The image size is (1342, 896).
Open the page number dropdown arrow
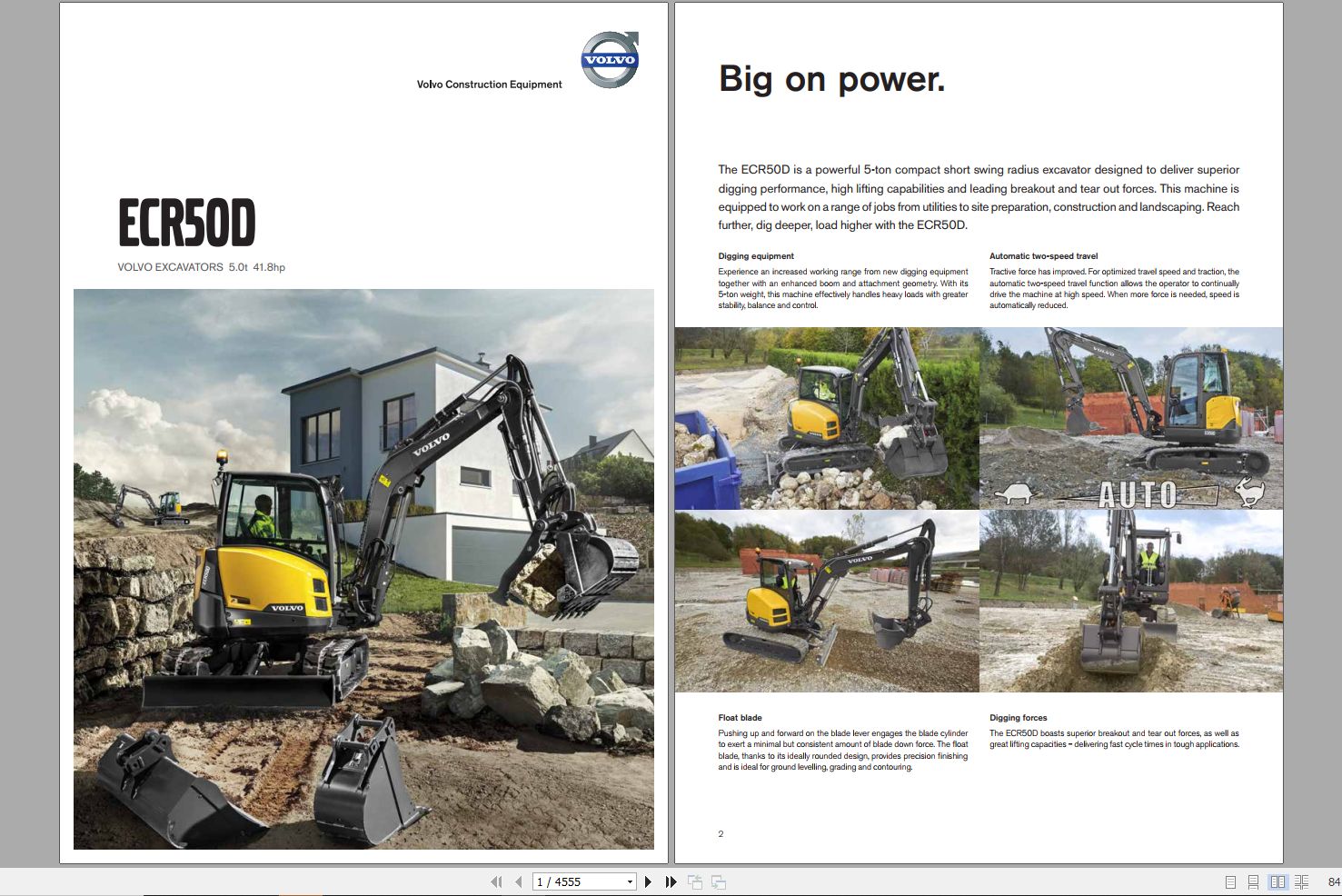(630, 881)
